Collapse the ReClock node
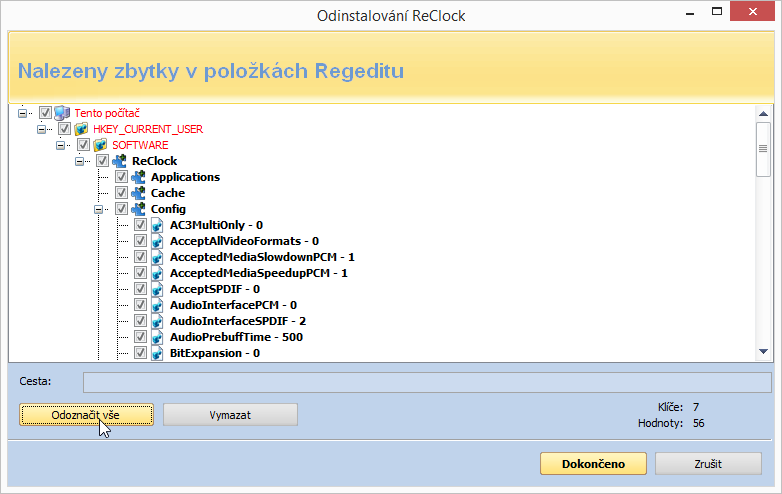This screenshot has width=782, height=494. tap(79, 161)
